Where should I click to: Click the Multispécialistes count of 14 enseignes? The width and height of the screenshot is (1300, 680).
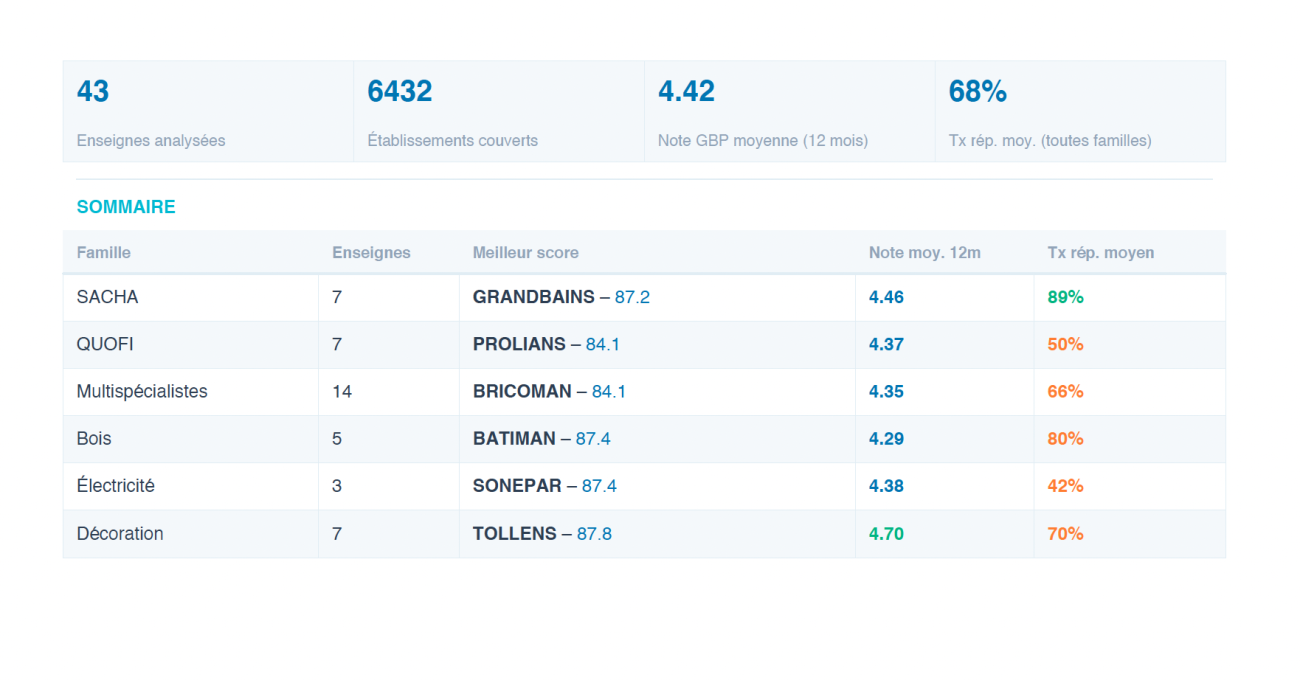tap(342, 392)
